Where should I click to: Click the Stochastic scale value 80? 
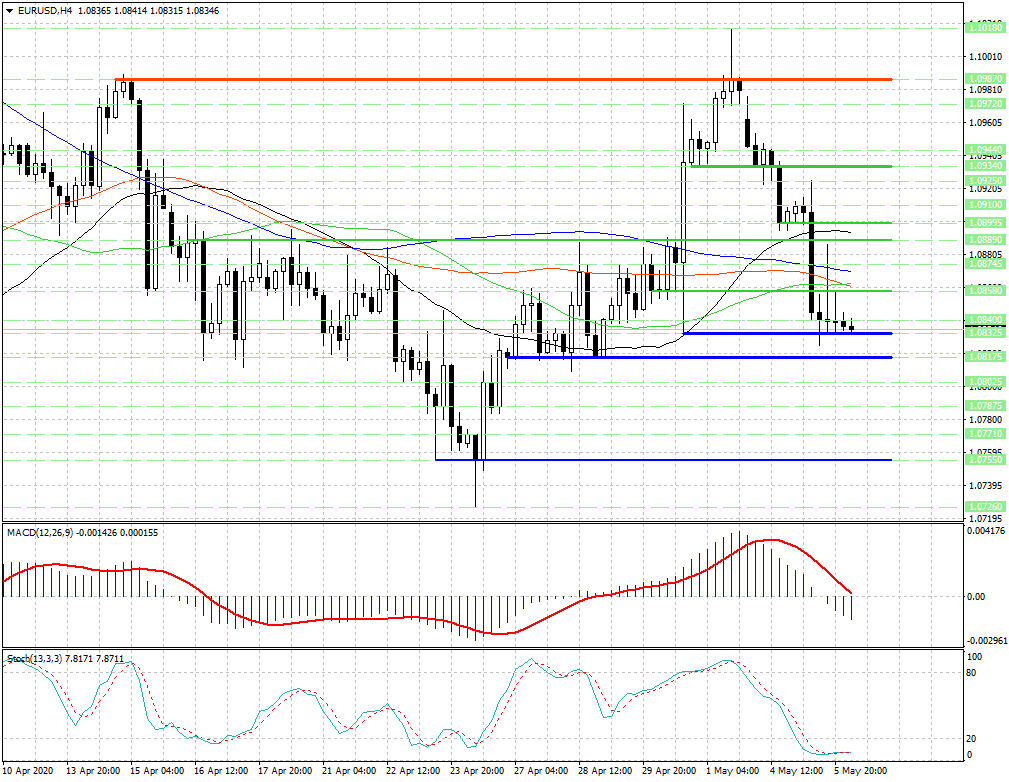click(x=972, y=673)
